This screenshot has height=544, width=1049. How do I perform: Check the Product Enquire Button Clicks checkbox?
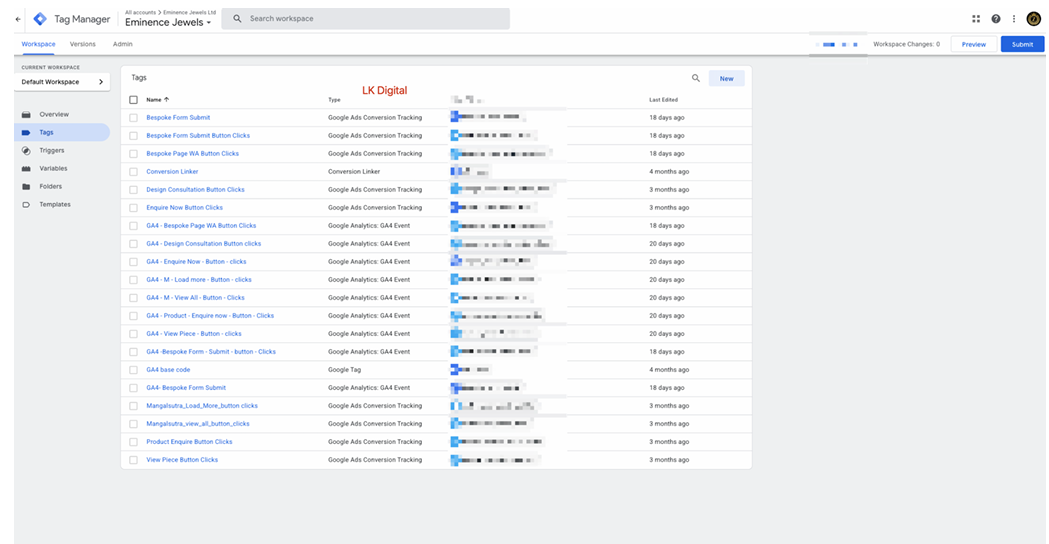tap(133, 442)
